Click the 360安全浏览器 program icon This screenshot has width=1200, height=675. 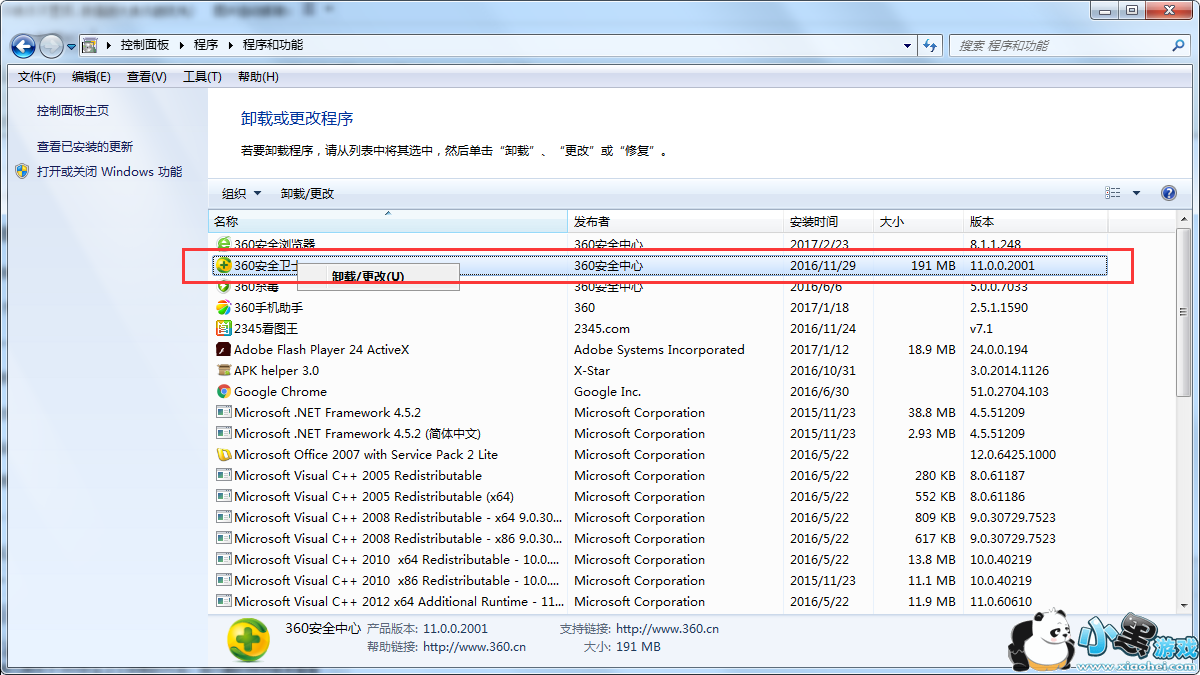click(224, 244)
